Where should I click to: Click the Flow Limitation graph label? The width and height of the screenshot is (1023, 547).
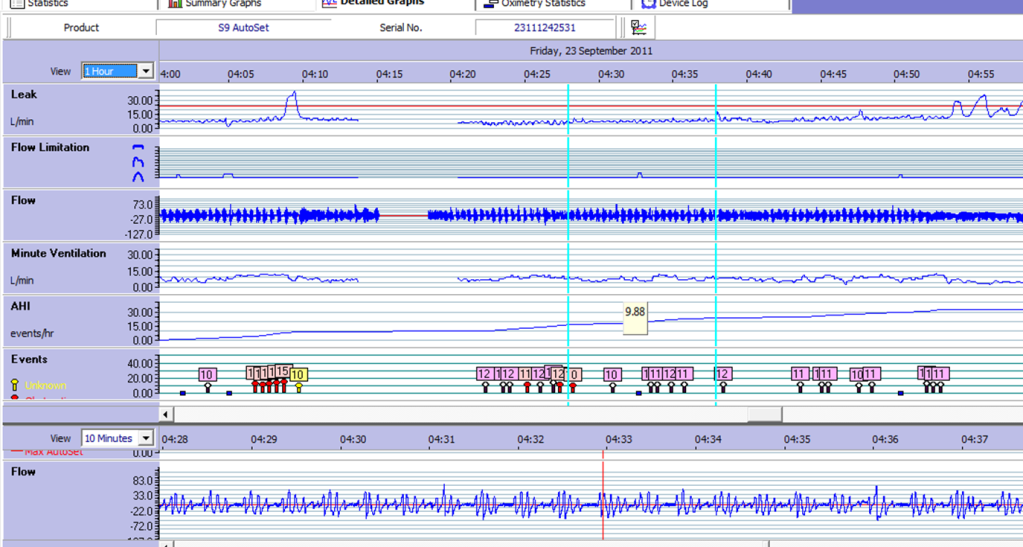pyautogui.click(x=50, y=148)
